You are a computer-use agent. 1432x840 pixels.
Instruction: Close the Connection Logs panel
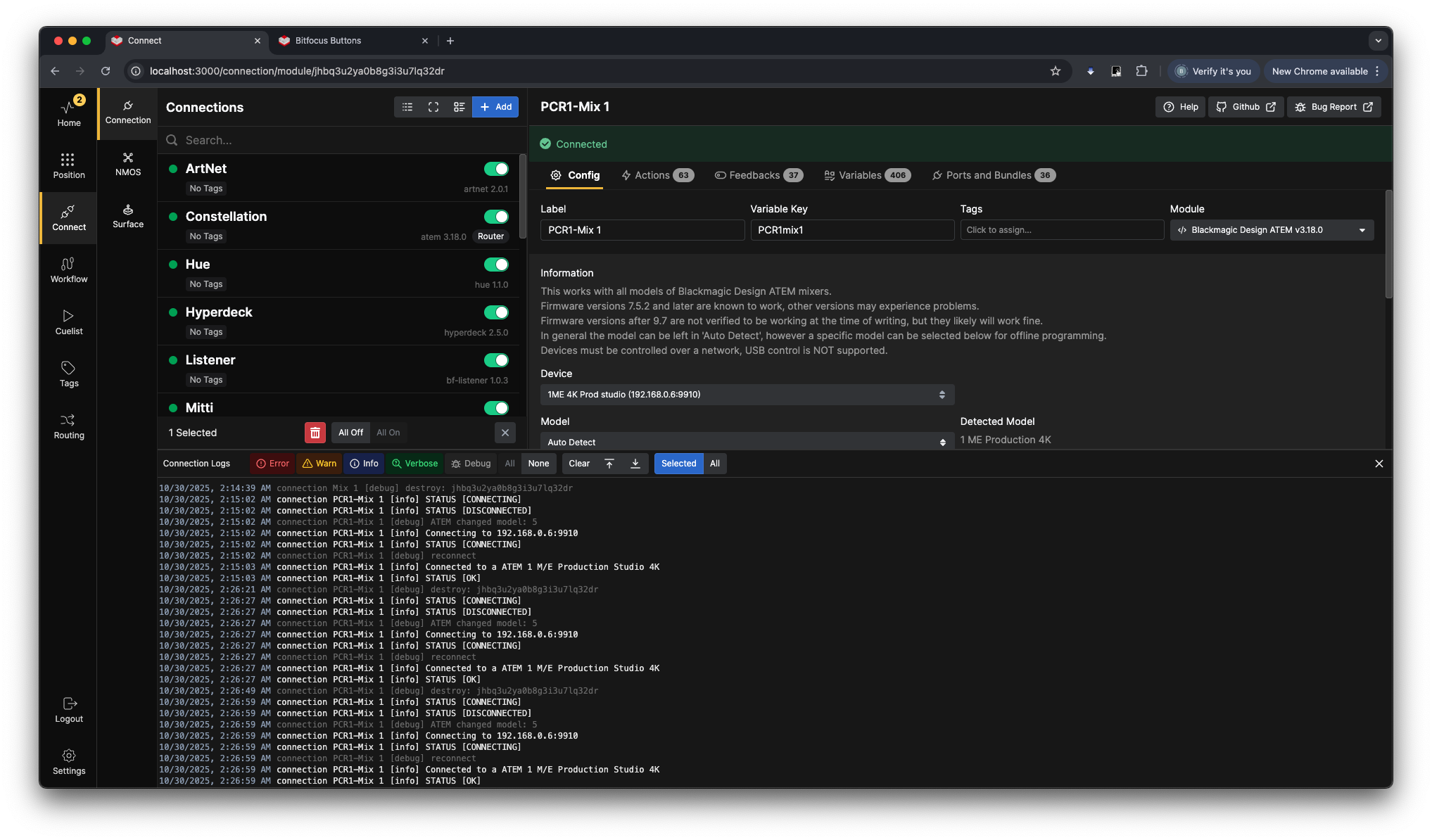pos(1379,464)
